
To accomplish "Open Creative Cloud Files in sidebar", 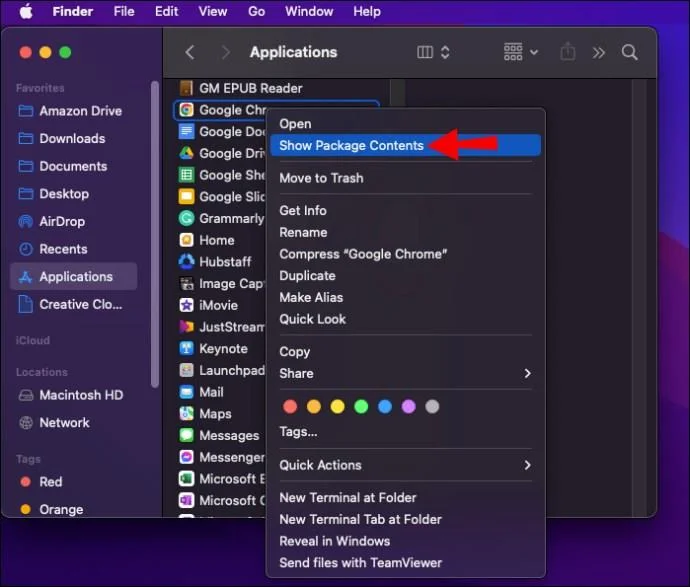I will pyautogui.click(x=70, y=305).
